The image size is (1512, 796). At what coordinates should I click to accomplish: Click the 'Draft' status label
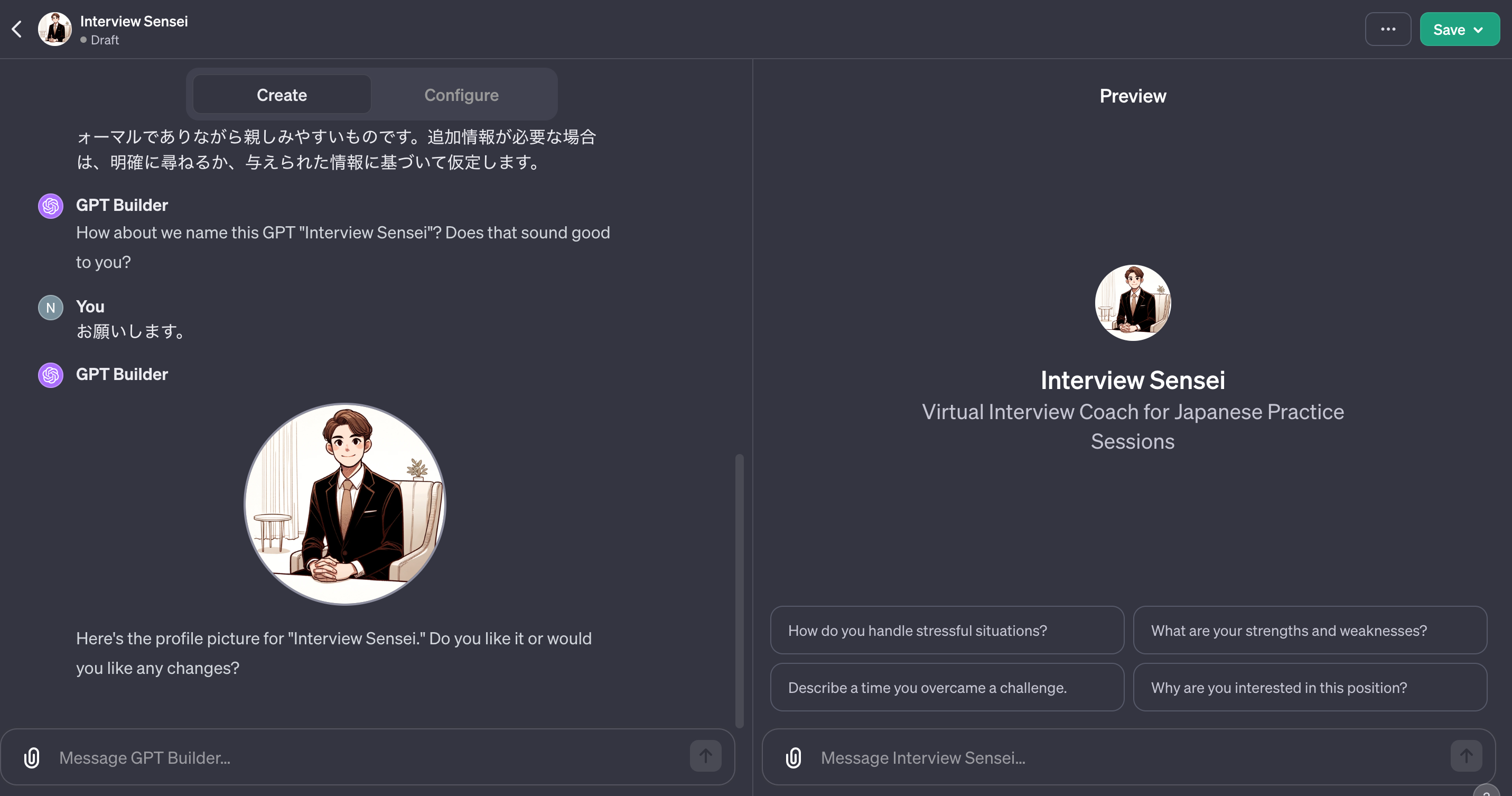coord(105,40)
